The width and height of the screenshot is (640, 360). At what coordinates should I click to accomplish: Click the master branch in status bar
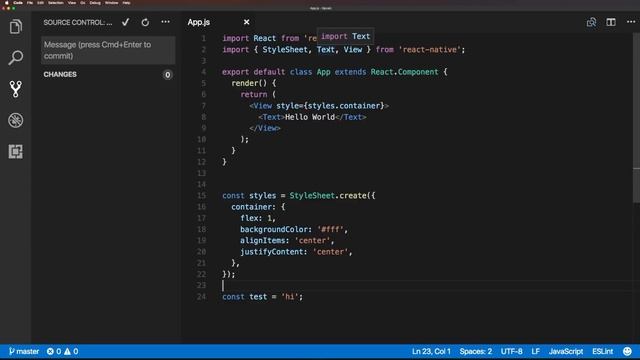coord(24,351)
